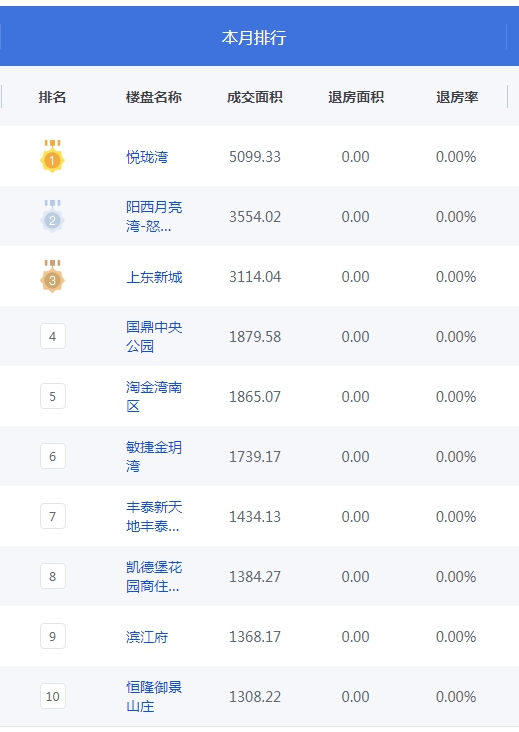Image resolution: width=519 pixels, height=732 pixels.
Task: Select the rank 4 number badge
Action: point(53,336)
